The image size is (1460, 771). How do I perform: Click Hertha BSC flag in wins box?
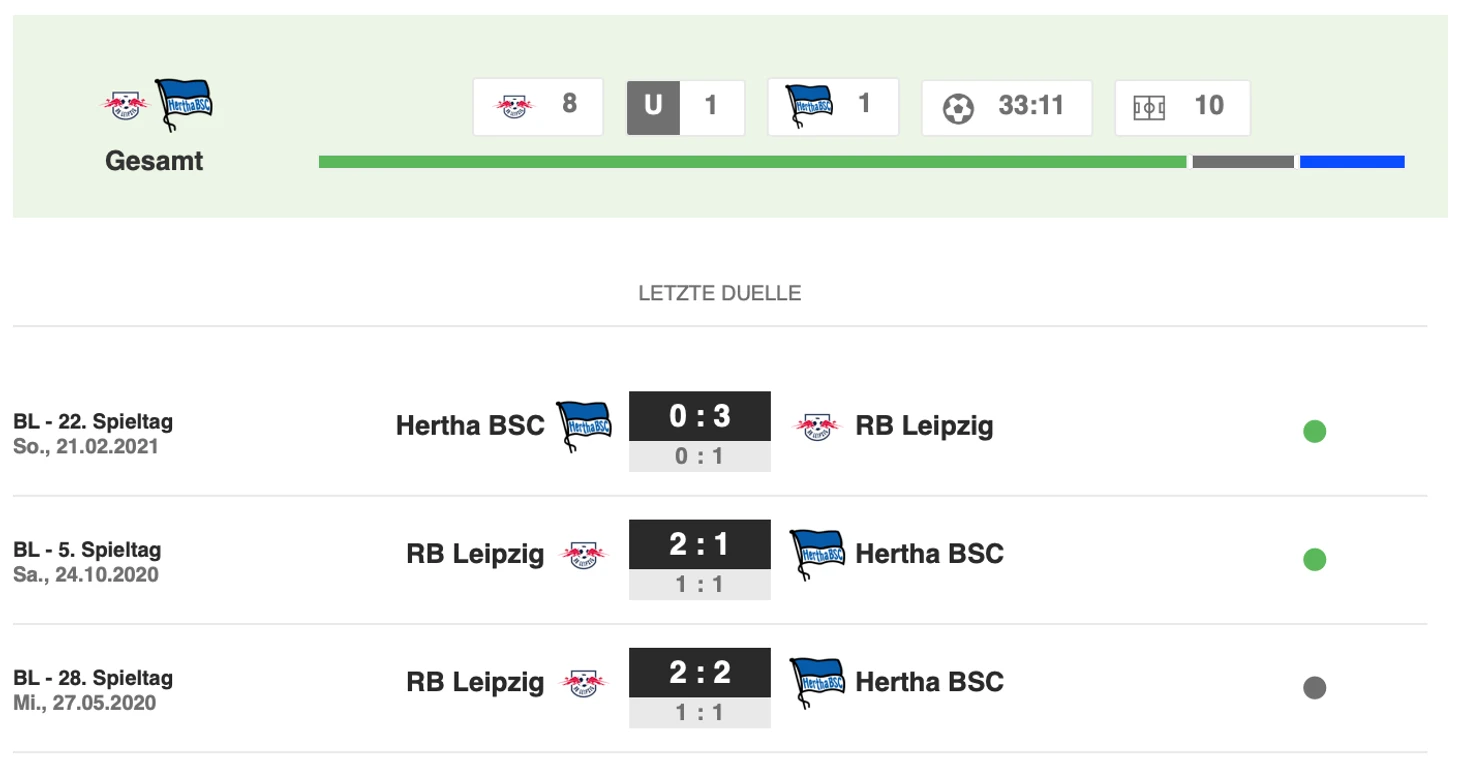pyautogui.click(x=809, y=105)
